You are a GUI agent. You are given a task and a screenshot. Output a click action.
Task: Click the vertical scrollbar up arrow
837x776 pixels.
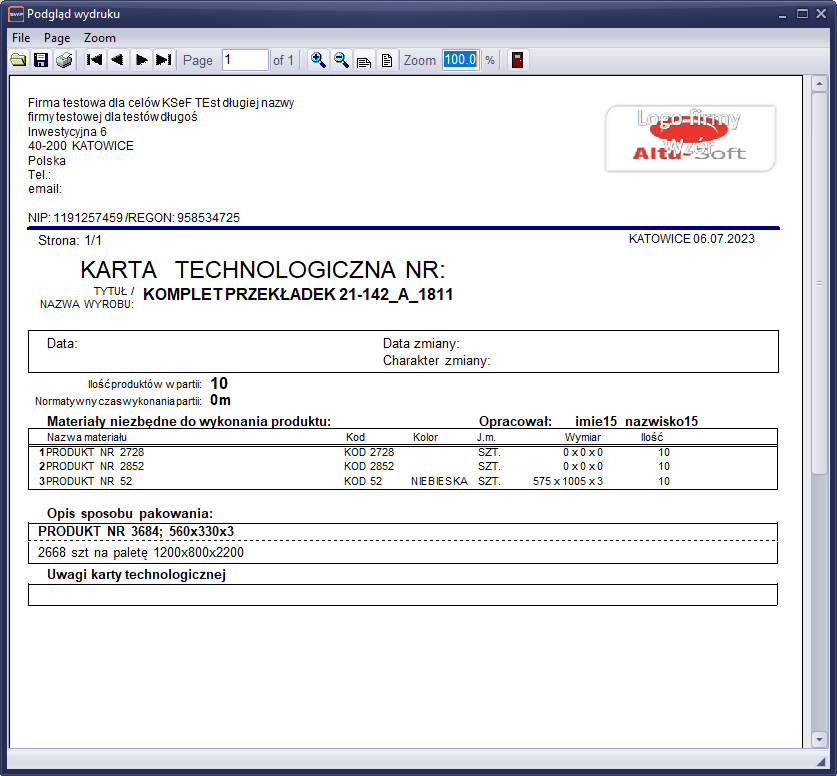(x=820, y=84)
